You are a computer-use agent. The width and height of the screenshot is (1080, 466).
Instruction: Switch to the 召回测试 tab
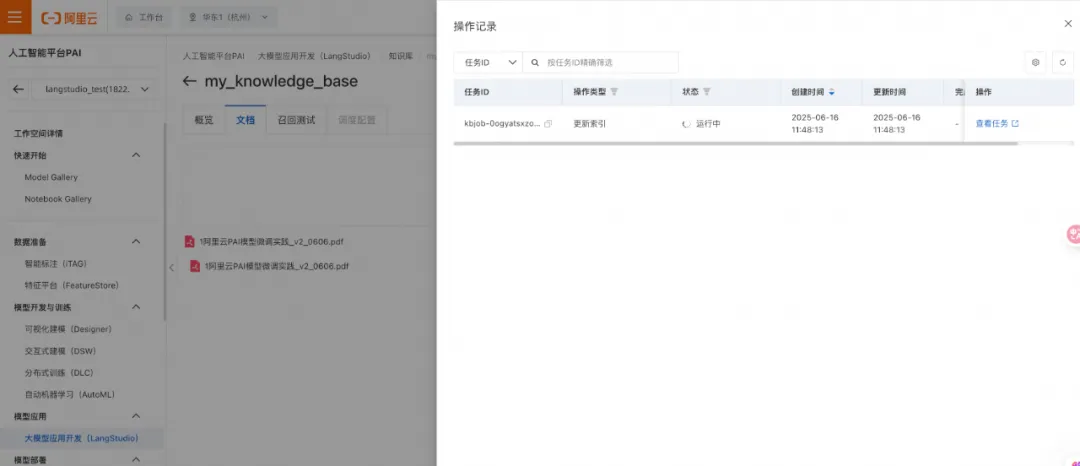(296, 120)
